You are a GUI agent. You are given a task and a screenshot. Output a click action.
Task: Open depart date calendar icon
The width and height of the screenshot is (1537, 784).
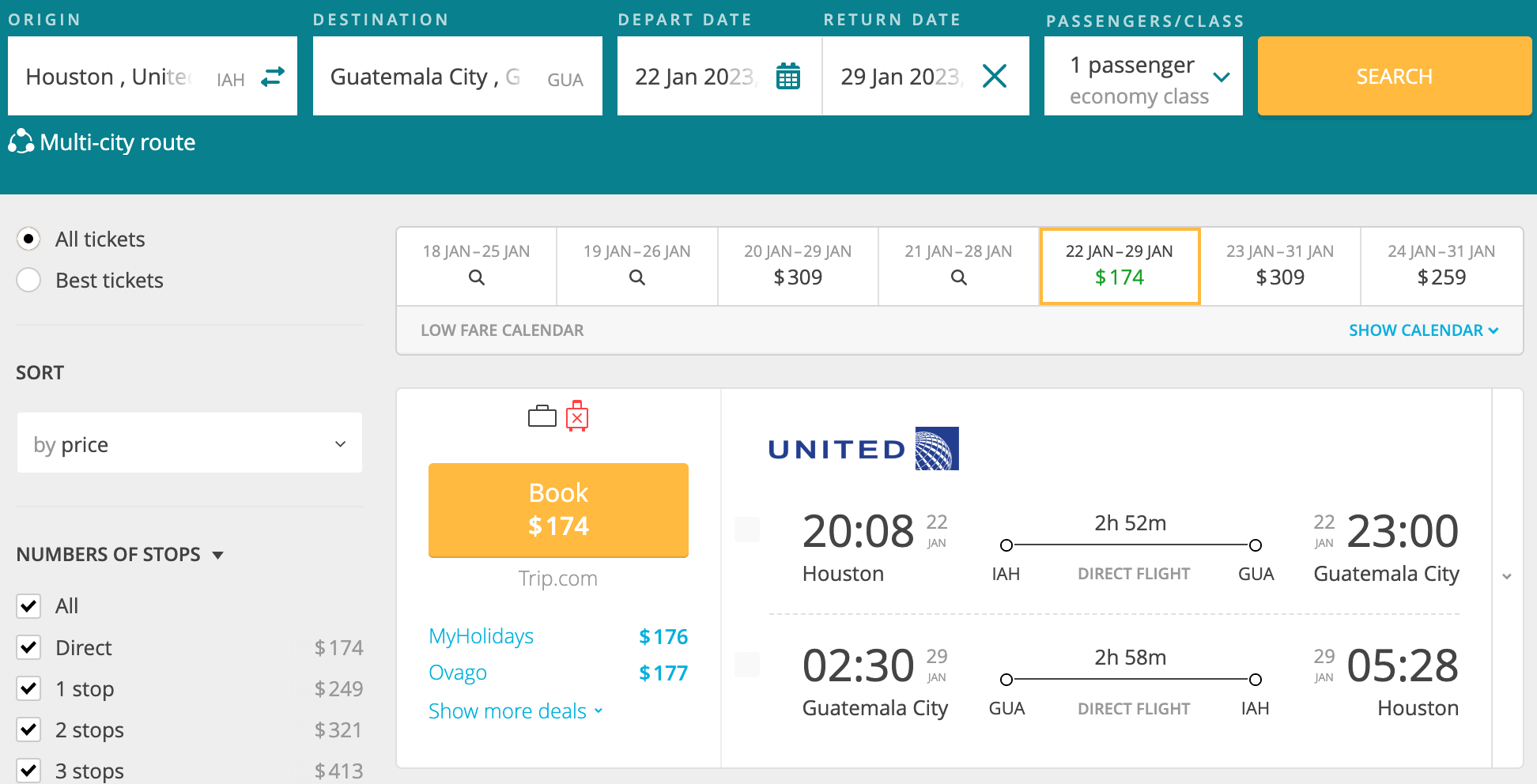[x=788, y=77]
